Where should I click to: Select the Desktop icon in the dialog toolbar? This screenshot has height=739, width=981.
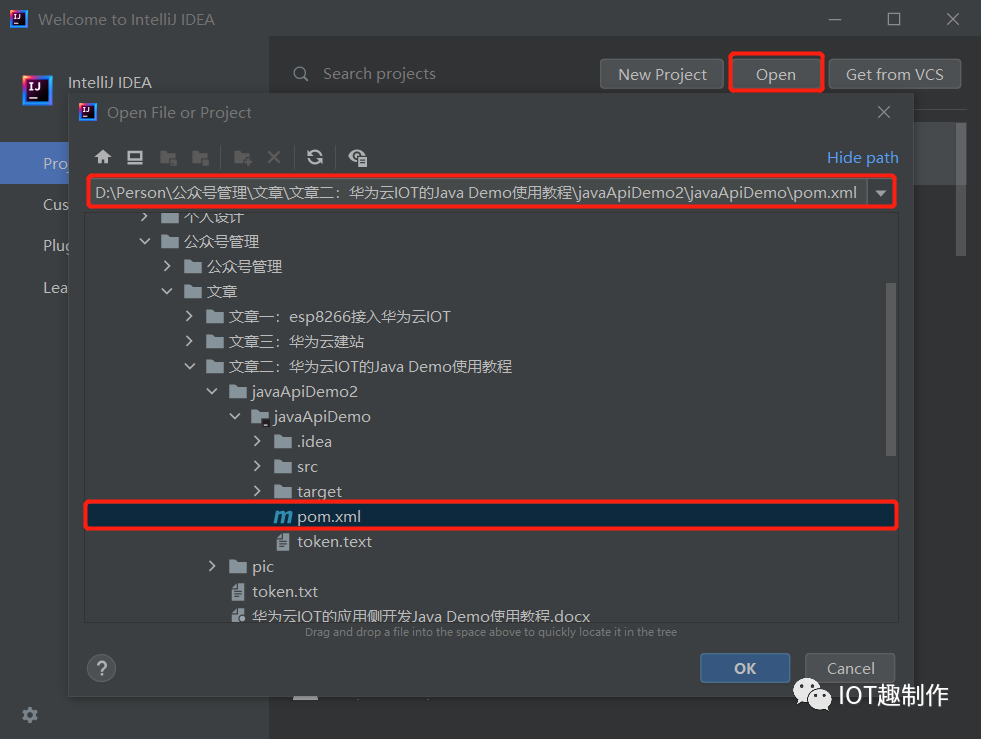[133, 157]
